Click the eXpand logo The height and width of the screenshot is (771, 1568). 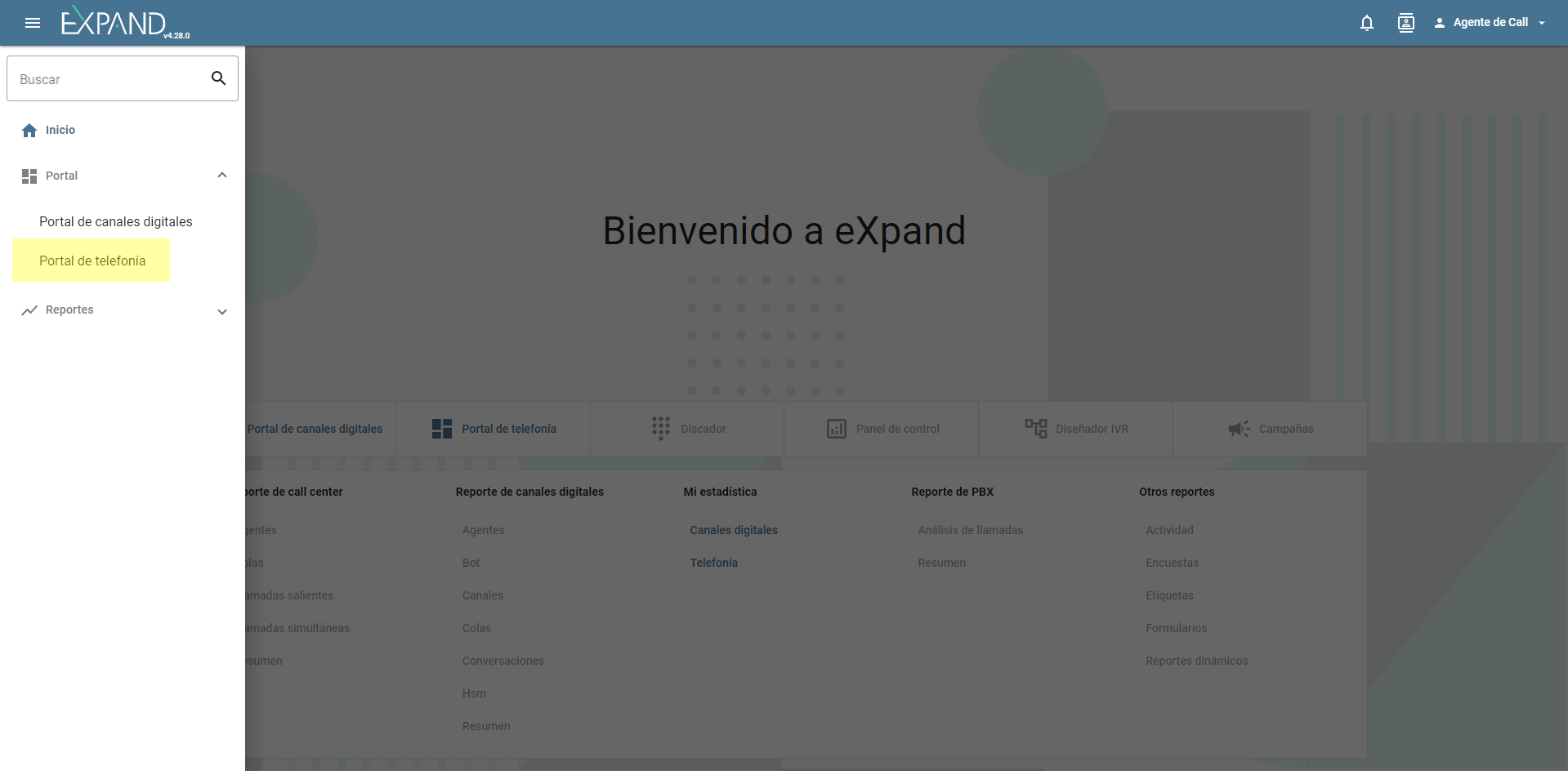pos(125,22)
